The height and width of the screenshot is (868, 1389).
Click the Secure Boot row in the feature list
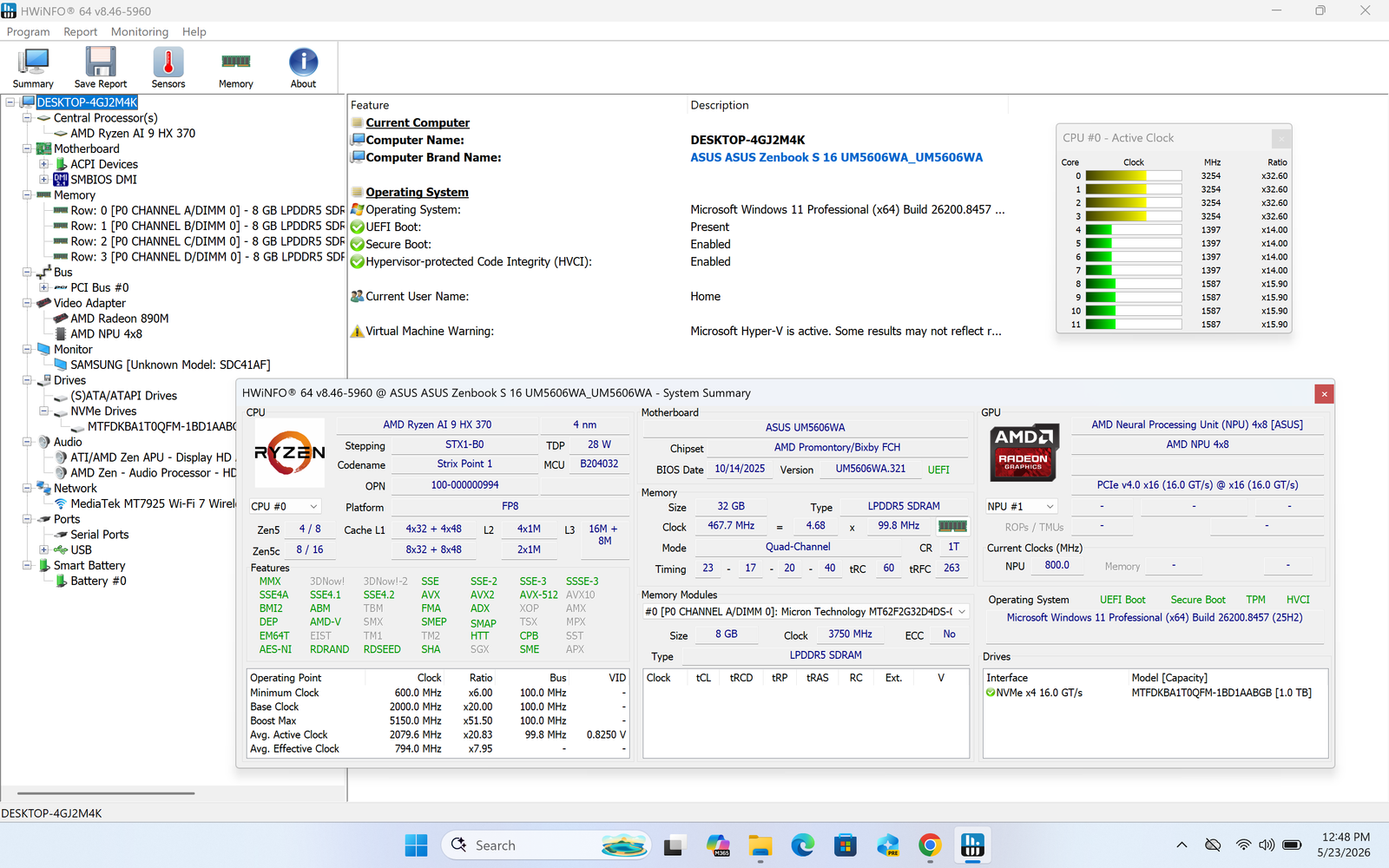677,245
